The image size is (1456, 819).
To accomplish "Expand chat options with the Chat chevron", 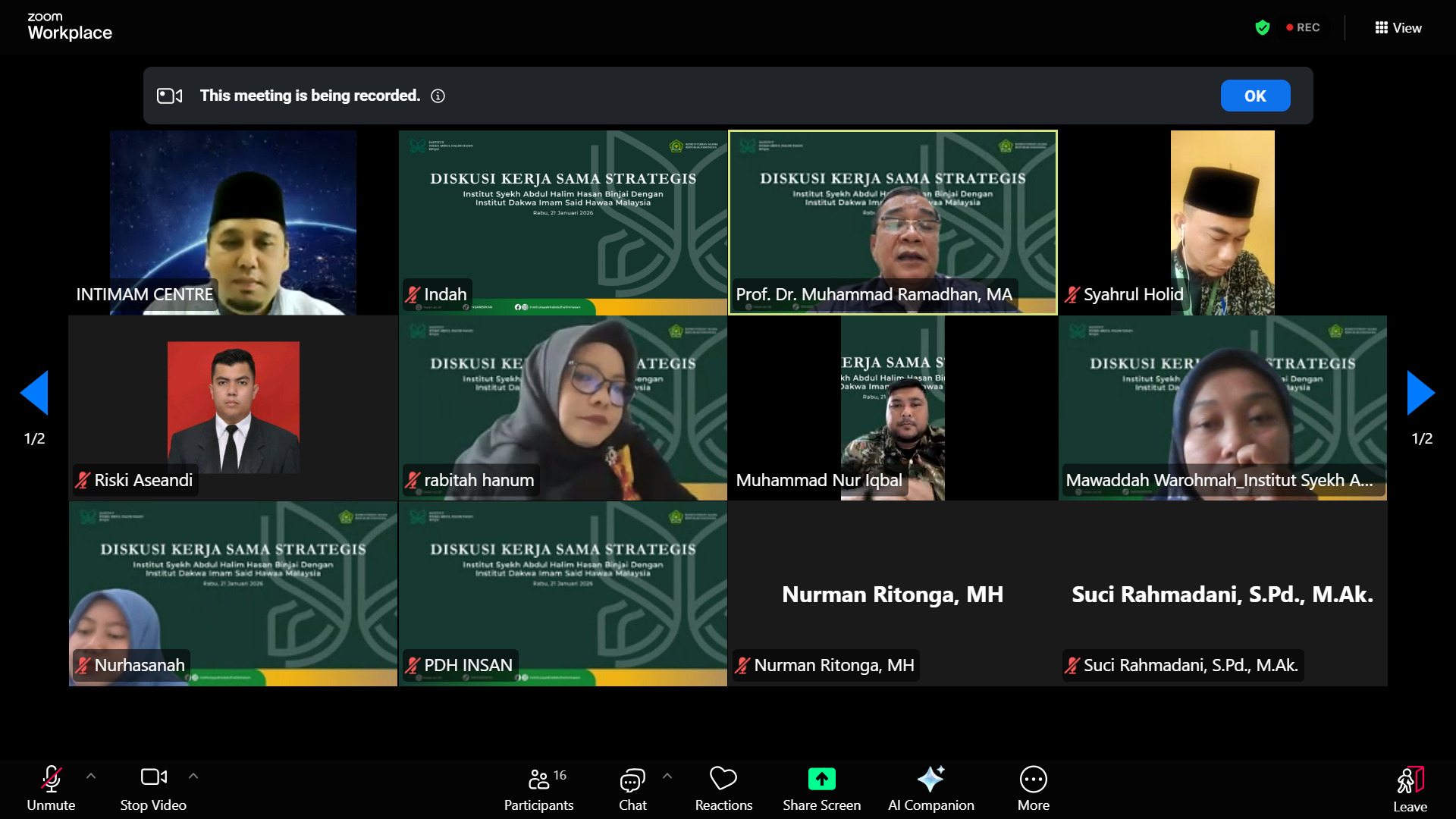I will coord(667,775).
